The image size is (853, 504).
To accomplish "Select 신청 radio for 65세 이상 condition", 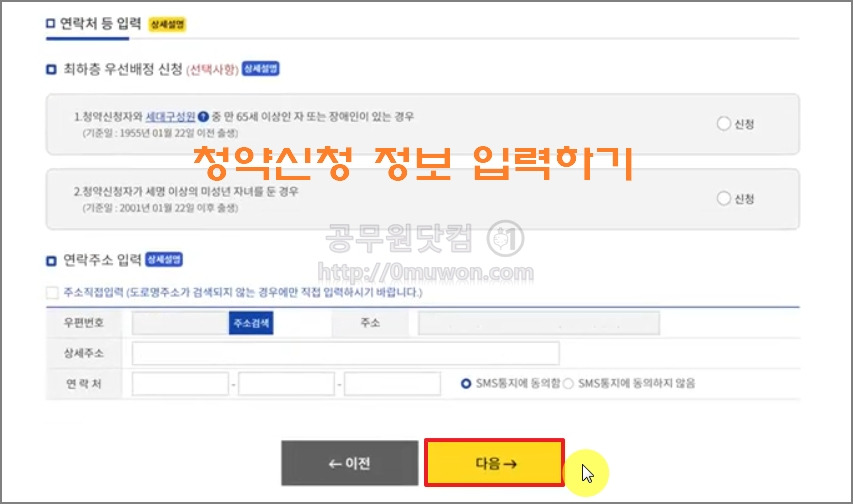I will [x=724, y=124].
